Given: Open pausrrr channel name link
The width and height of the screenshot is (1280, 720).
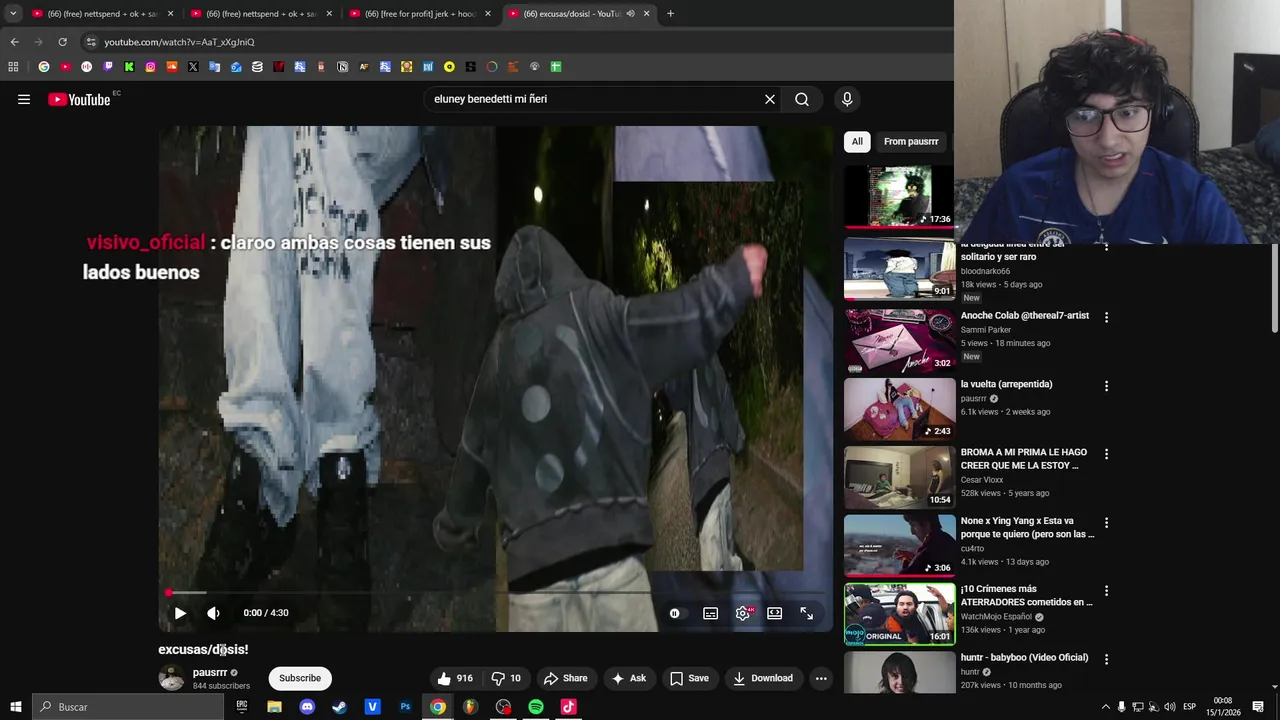Looking at the screenshot, I should click(x=210, y=672).
